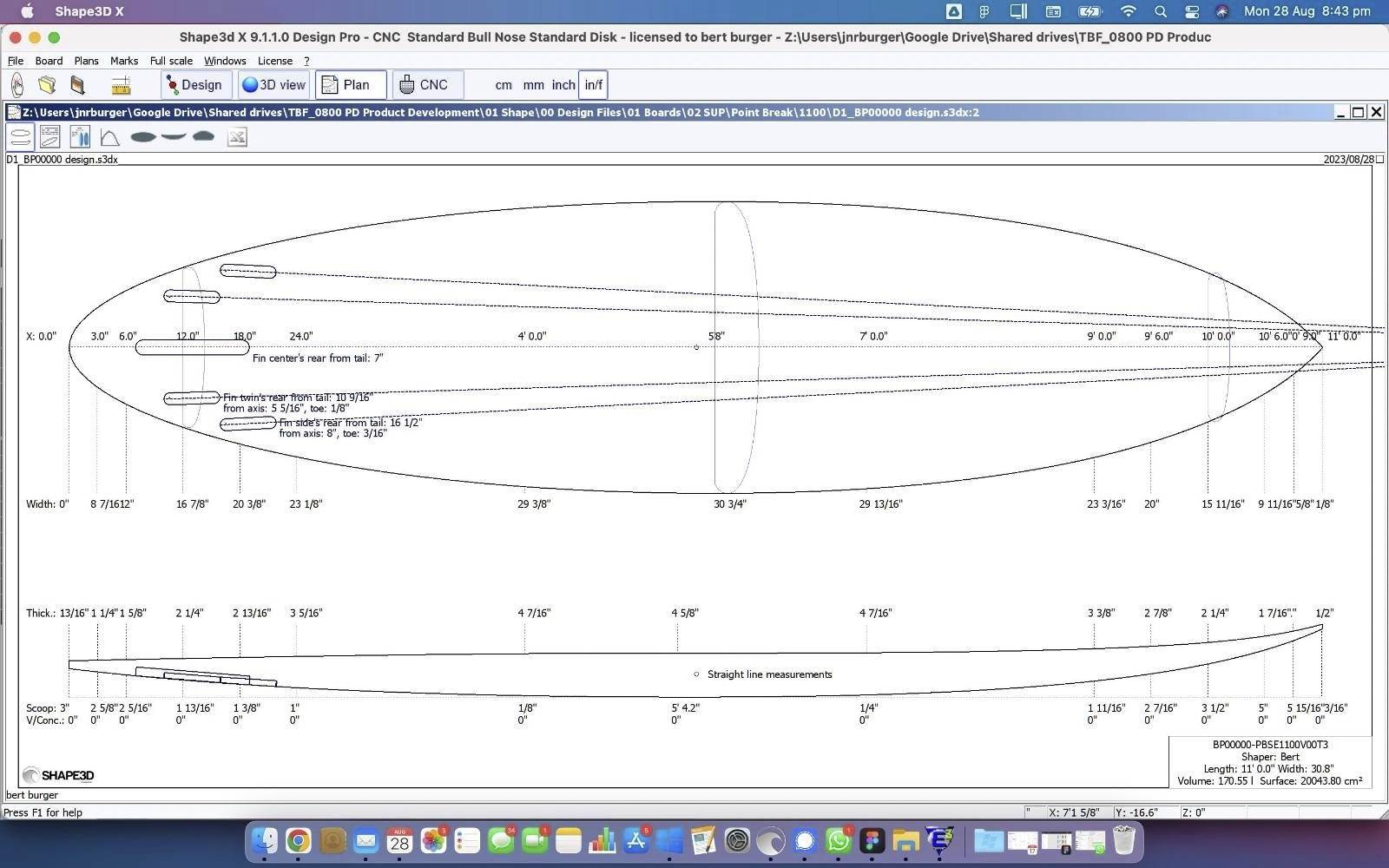Select the grey cross-section slice shape icon

(x=203, y=136)
